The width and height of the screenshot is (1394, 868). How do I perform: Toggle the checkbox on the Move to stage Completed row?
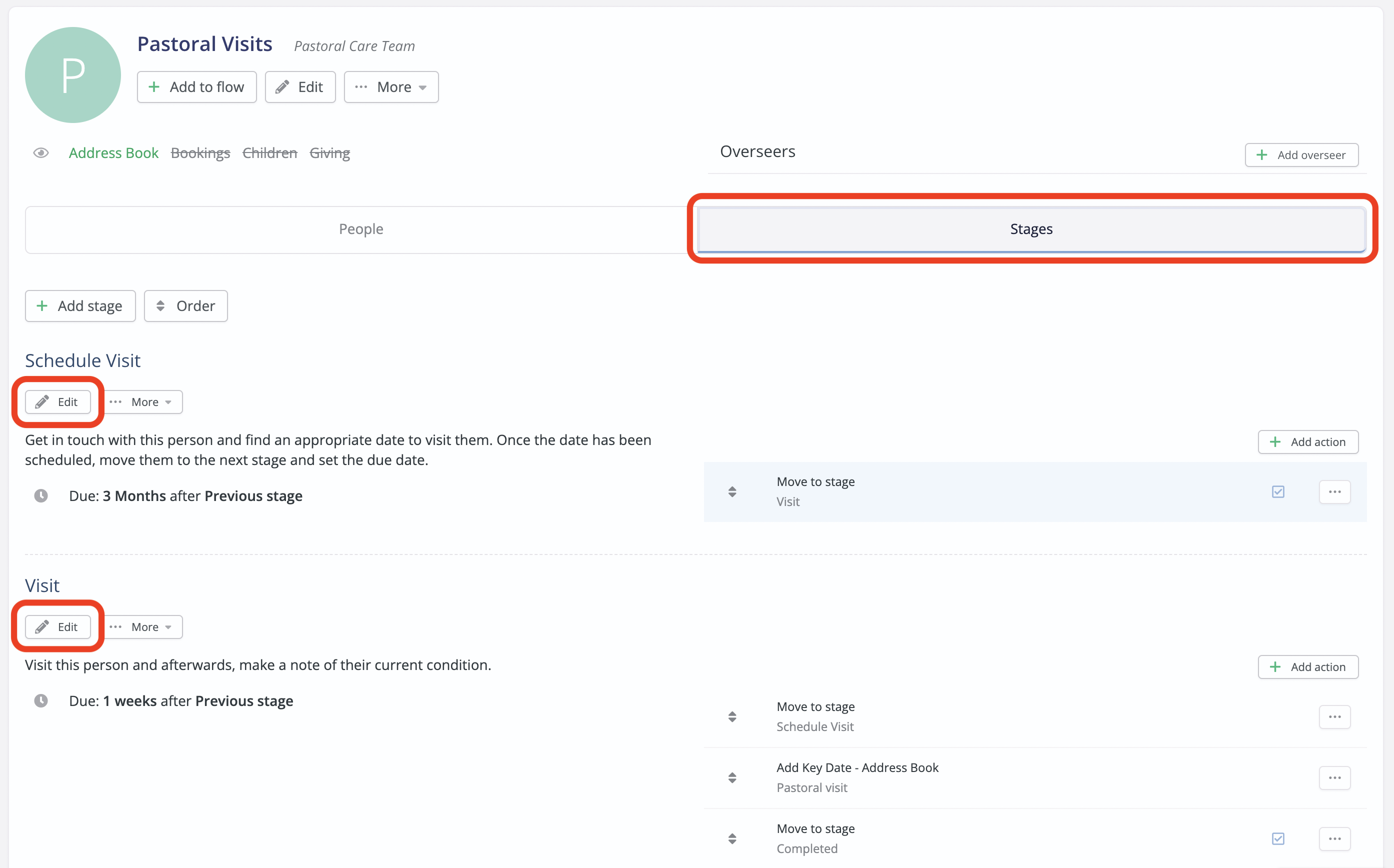click(1277, 838)
